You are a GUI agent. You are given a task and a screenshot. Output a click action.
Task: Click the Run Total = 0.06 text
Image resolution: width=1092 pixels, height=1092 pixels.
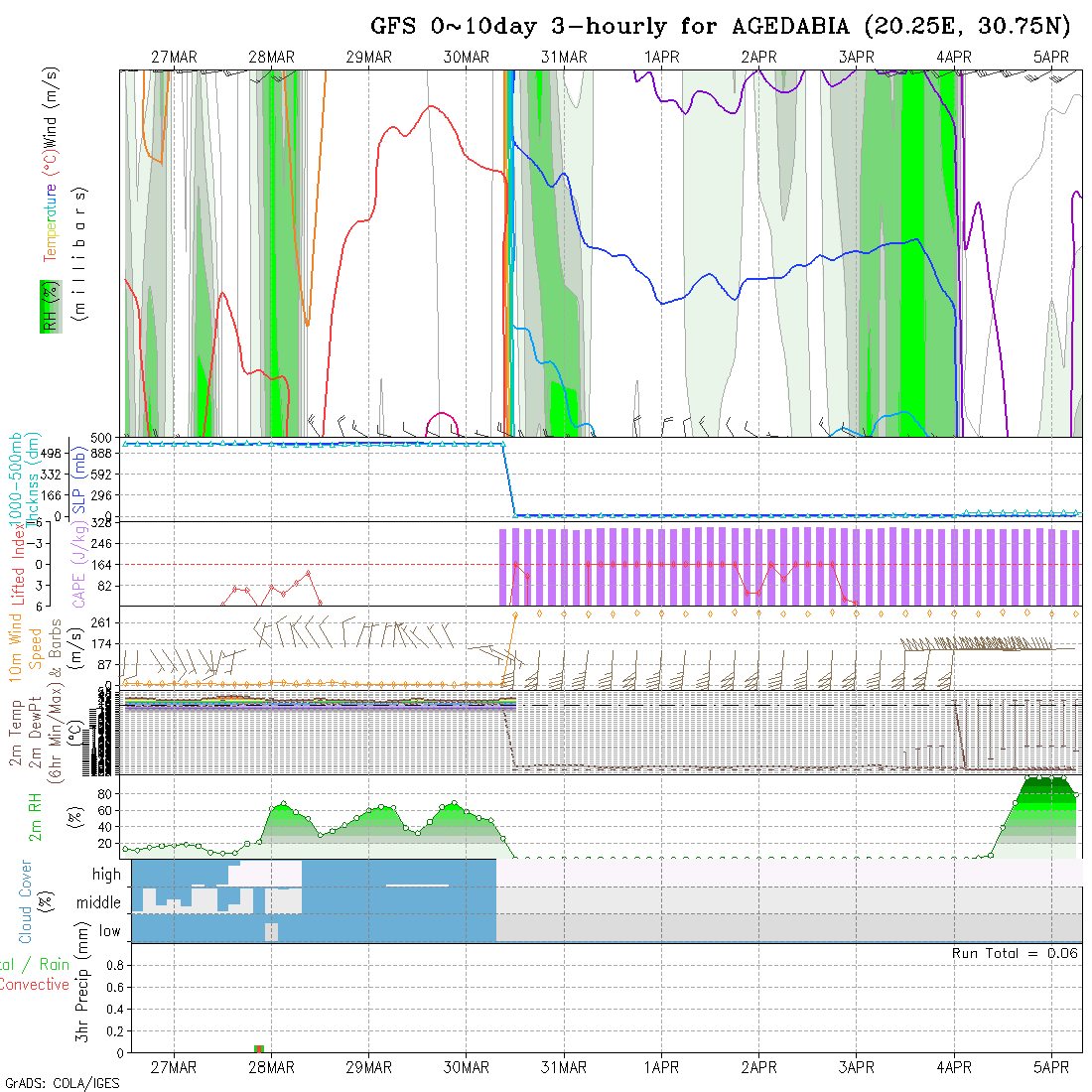[x=1015, y=953]
